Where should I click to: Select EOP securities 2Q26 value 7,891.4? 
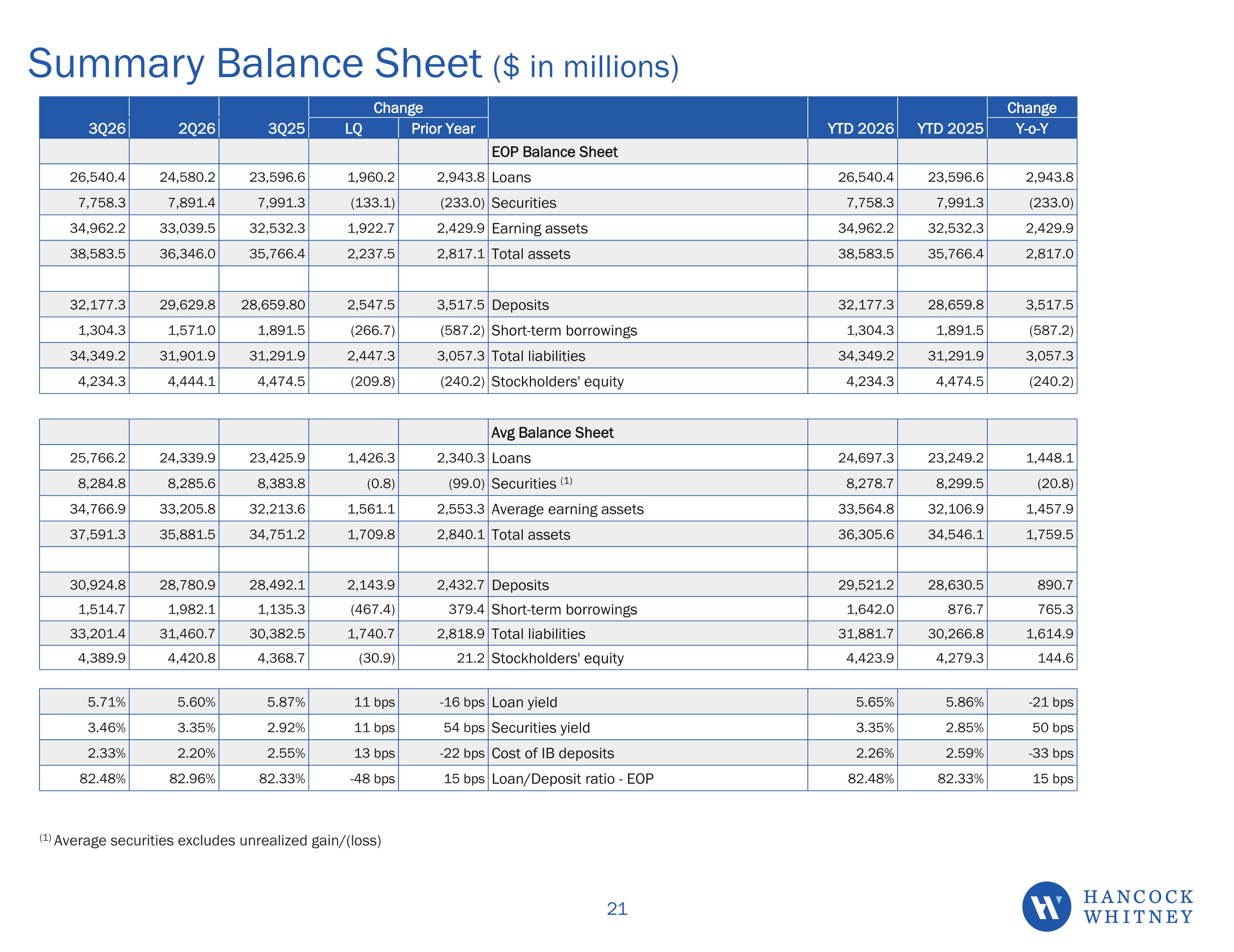192,202
